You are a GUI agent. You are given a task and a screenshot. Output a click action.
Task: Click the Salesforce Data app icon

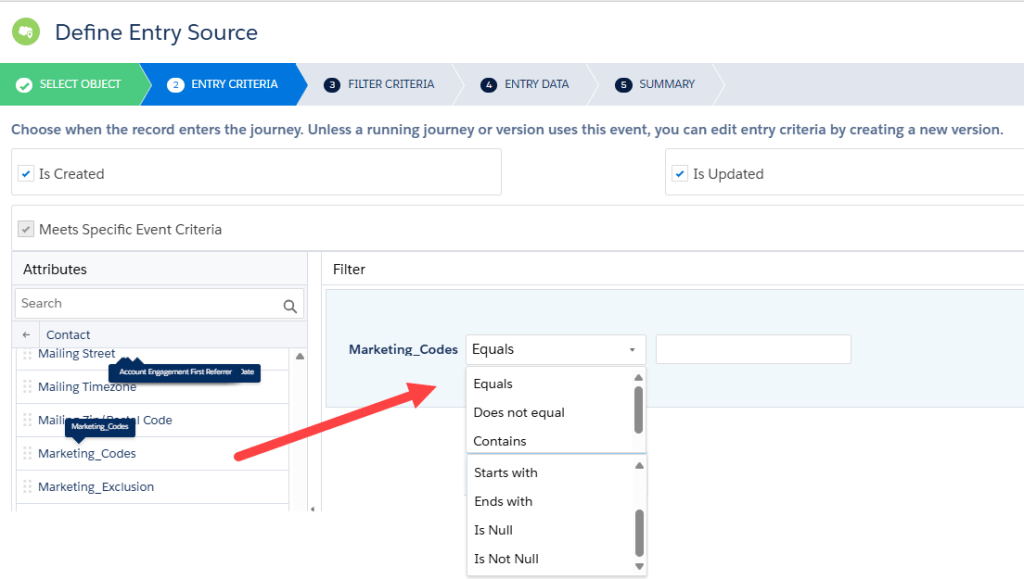pos(25,32)
